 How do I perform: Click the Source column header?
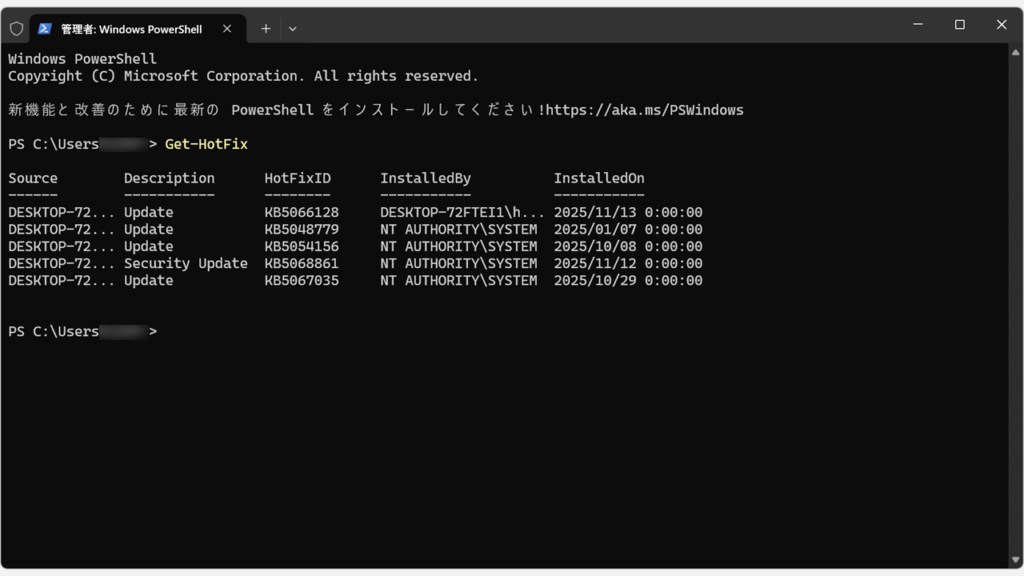tap(32, 178)
